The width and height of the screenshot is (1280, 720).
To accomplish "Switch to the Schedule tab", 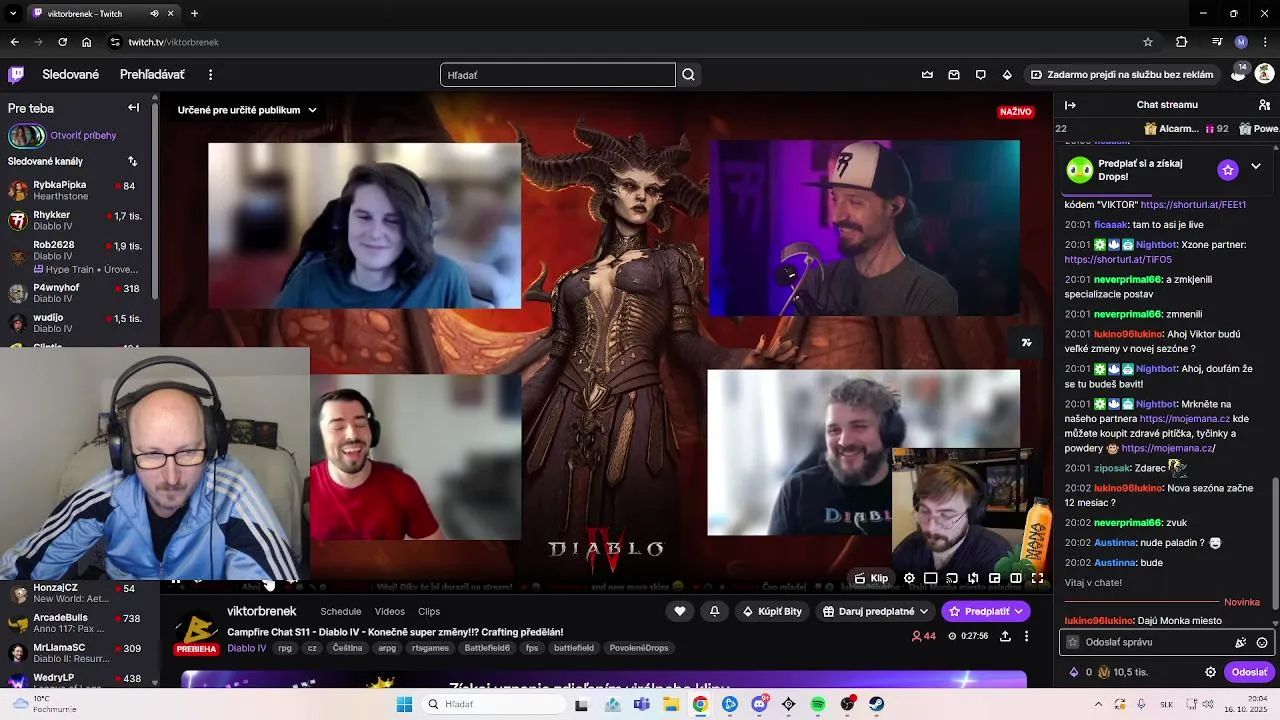I will tap(341, 611).
